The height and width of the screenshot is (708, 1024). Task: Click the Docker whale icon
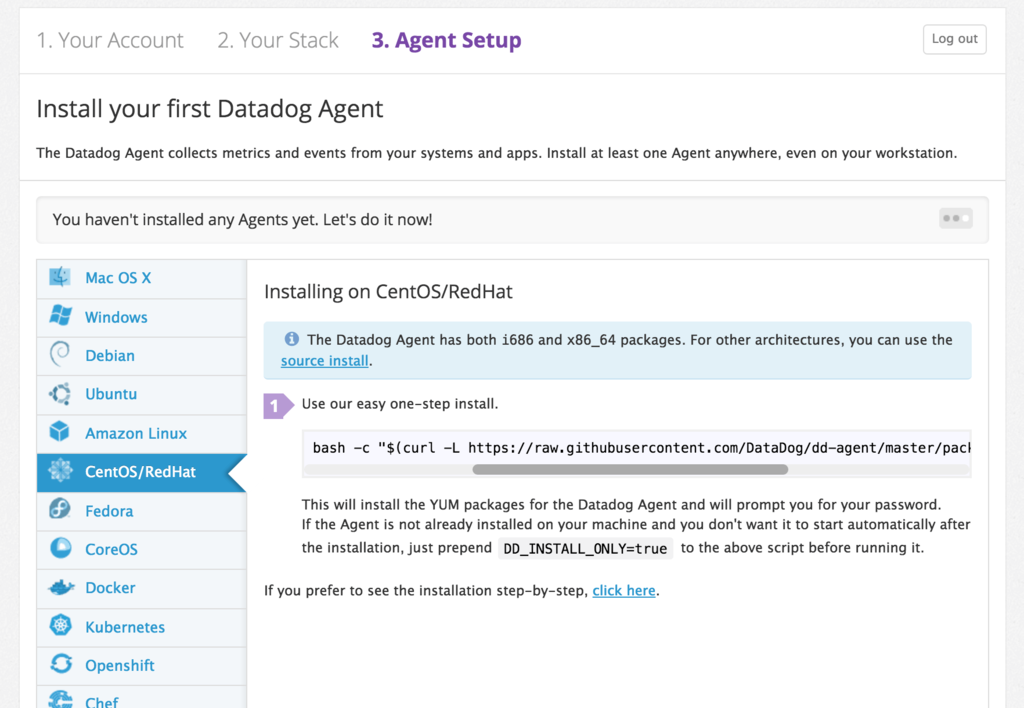[x=60, y=588]
